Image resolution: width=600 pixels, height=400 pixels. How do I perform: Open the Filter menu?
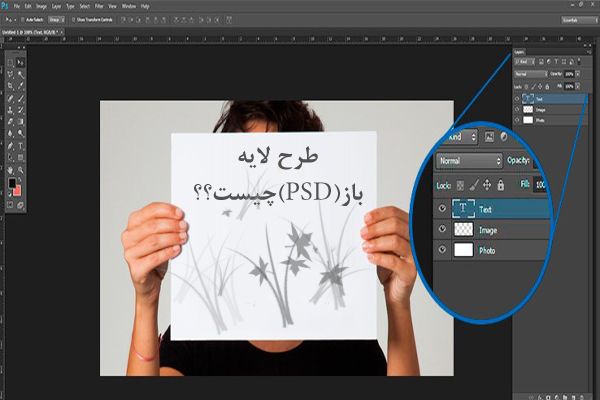coord(99,7)
